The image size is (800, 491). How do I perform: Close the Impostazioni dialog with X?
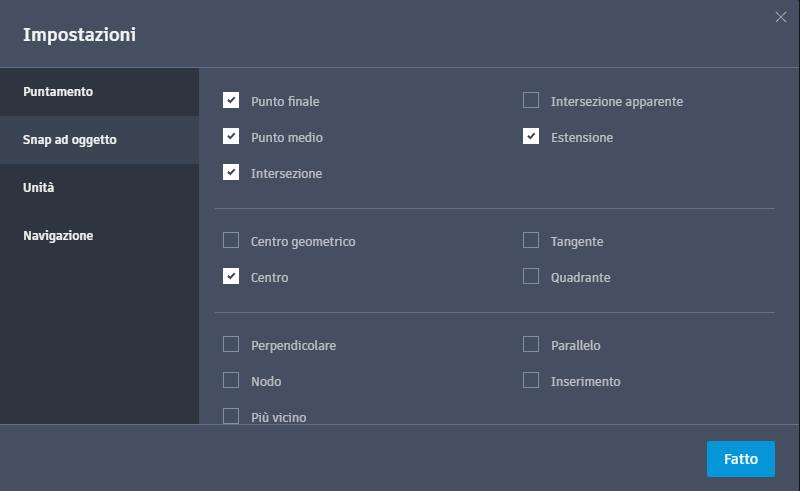[x=781, y=16]
